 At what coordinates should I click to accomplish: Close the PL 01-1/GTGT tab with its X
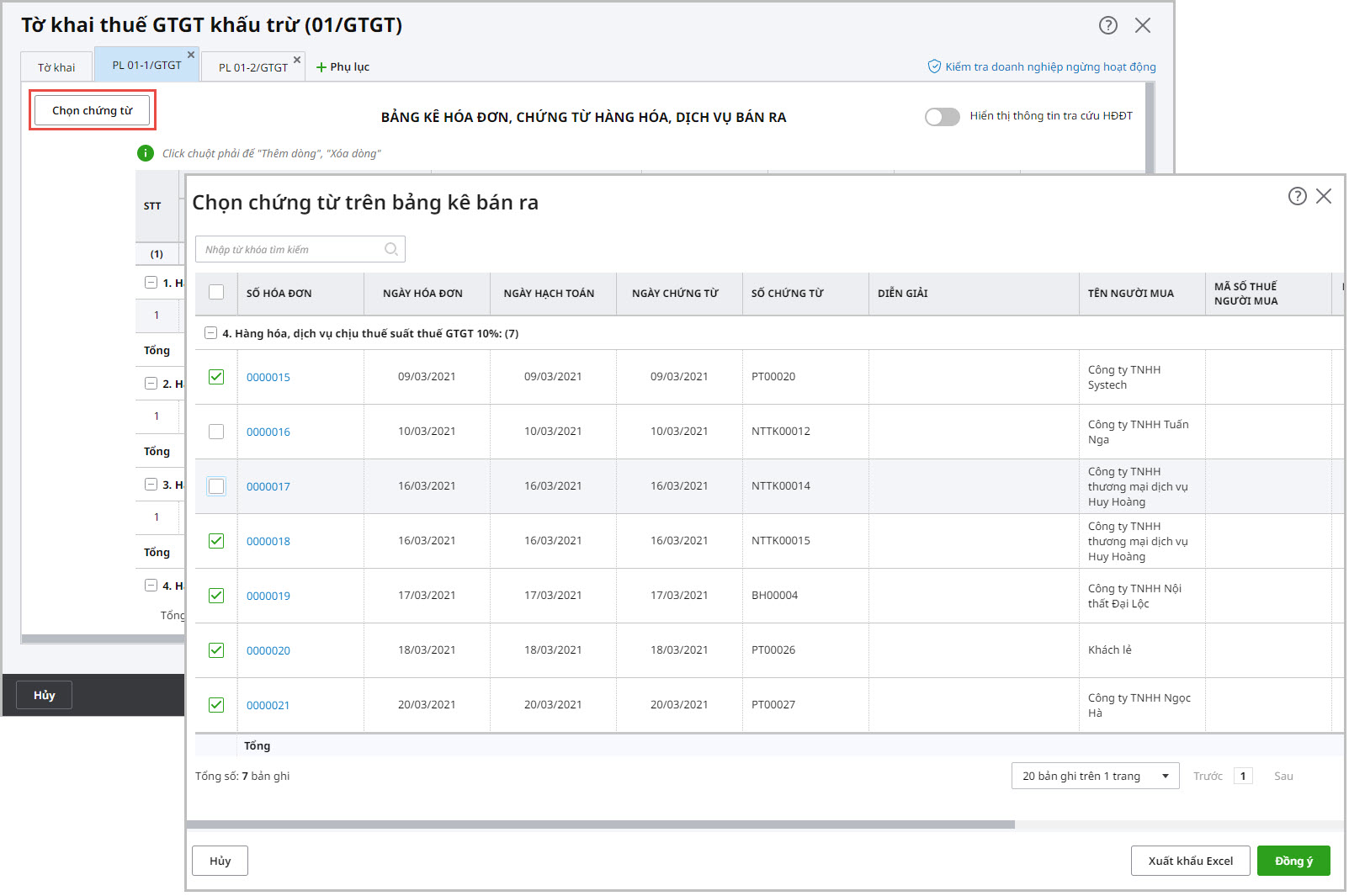(191, 55)
